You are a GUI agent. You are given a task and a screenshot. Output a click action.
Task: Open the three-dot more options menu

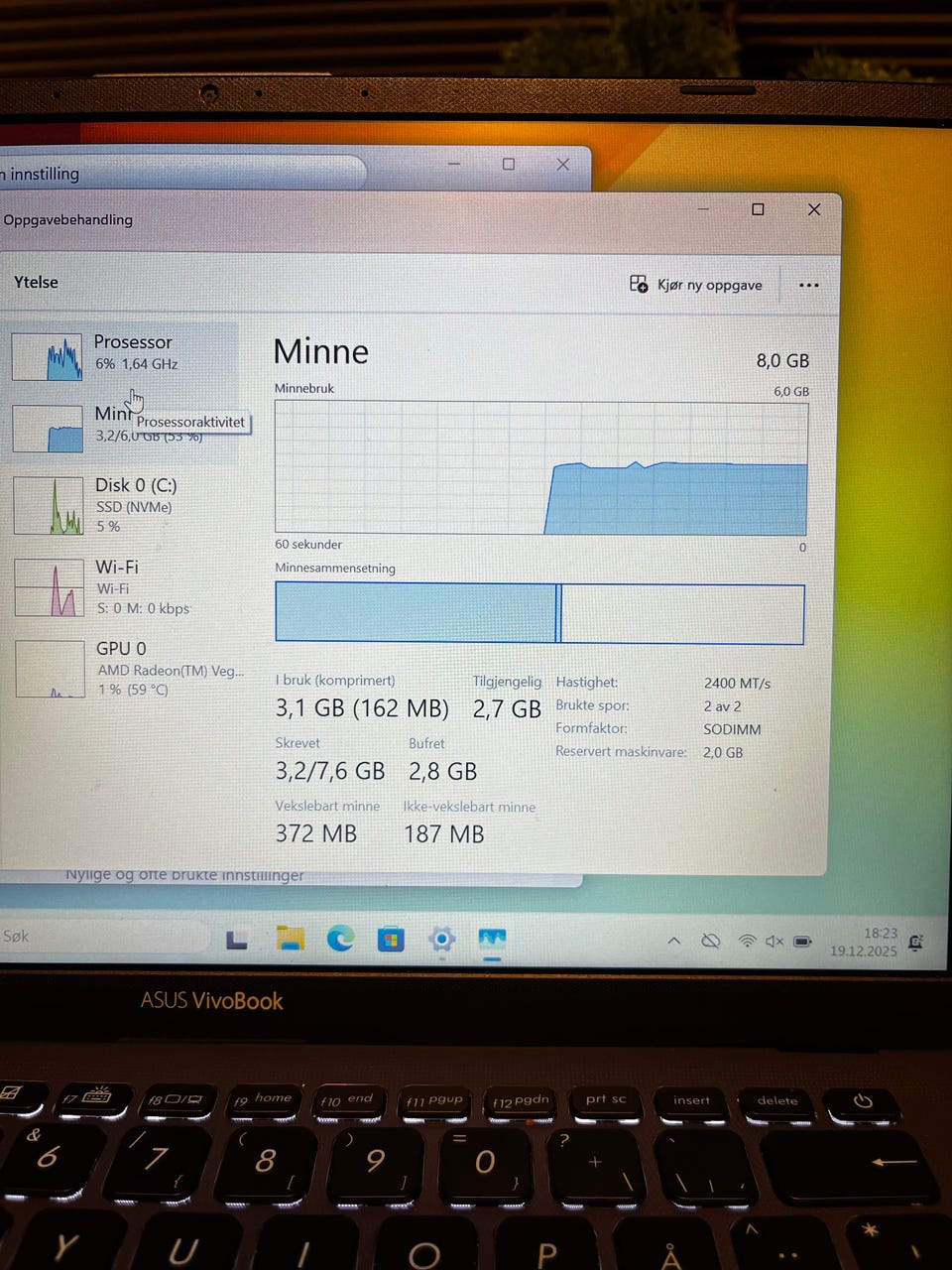809,286
